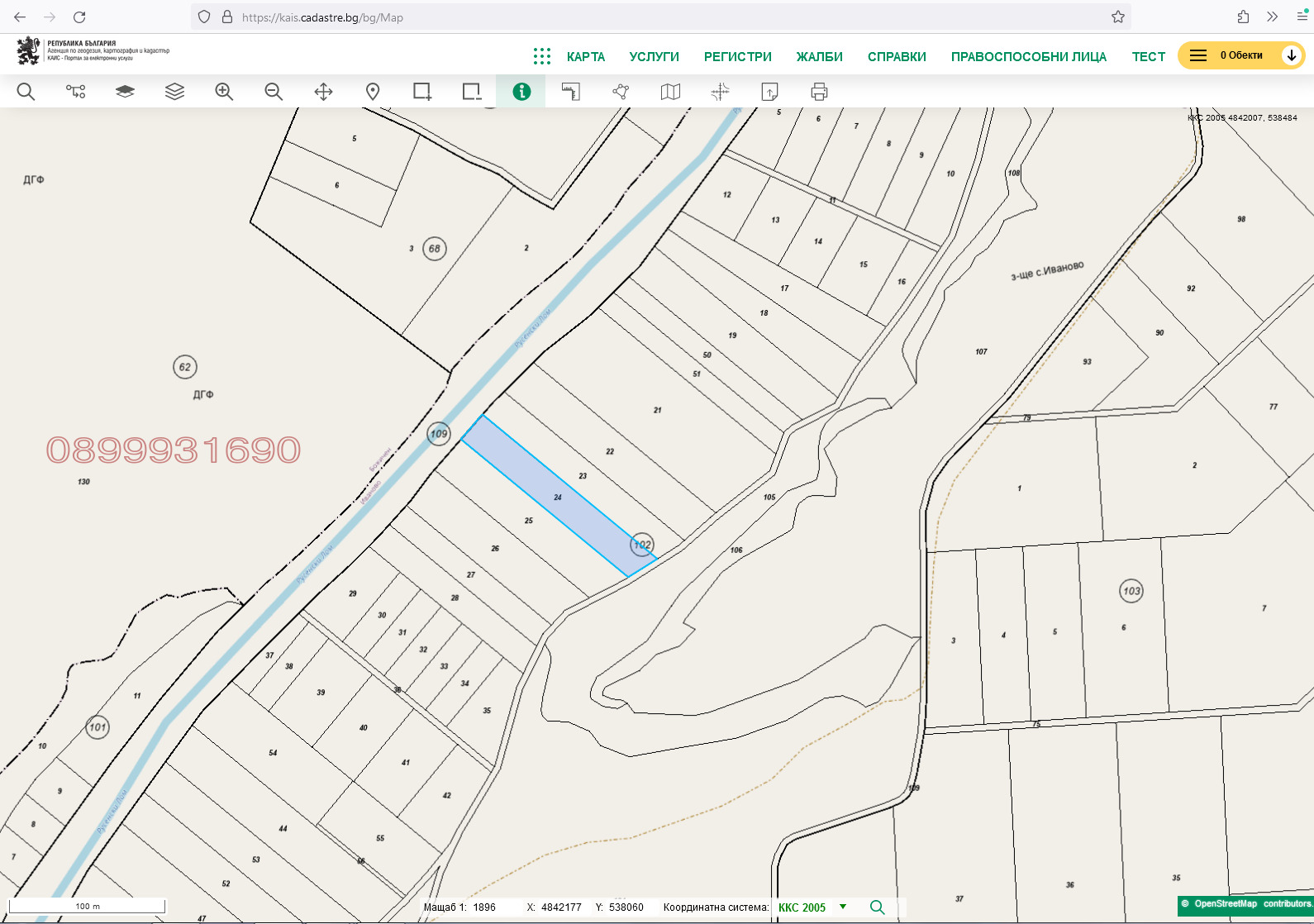The width and height of the screenshot is (1314, 924).
Task: Activate the pan map arrows tool
Action: pos(323,92)
